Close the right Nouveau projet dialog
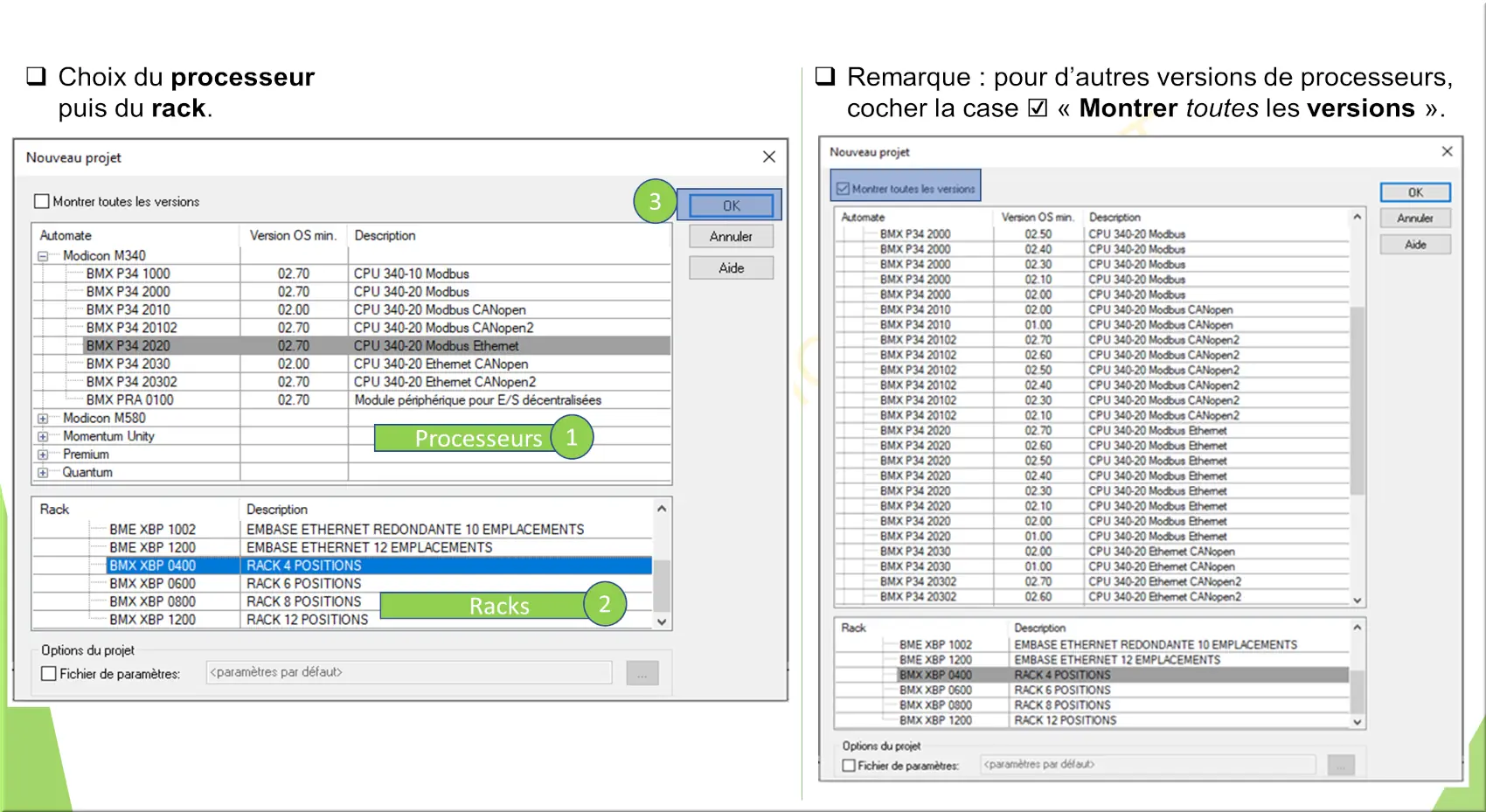The height and width of the screenshot is (812, 1486). [x=1447, y=151]
